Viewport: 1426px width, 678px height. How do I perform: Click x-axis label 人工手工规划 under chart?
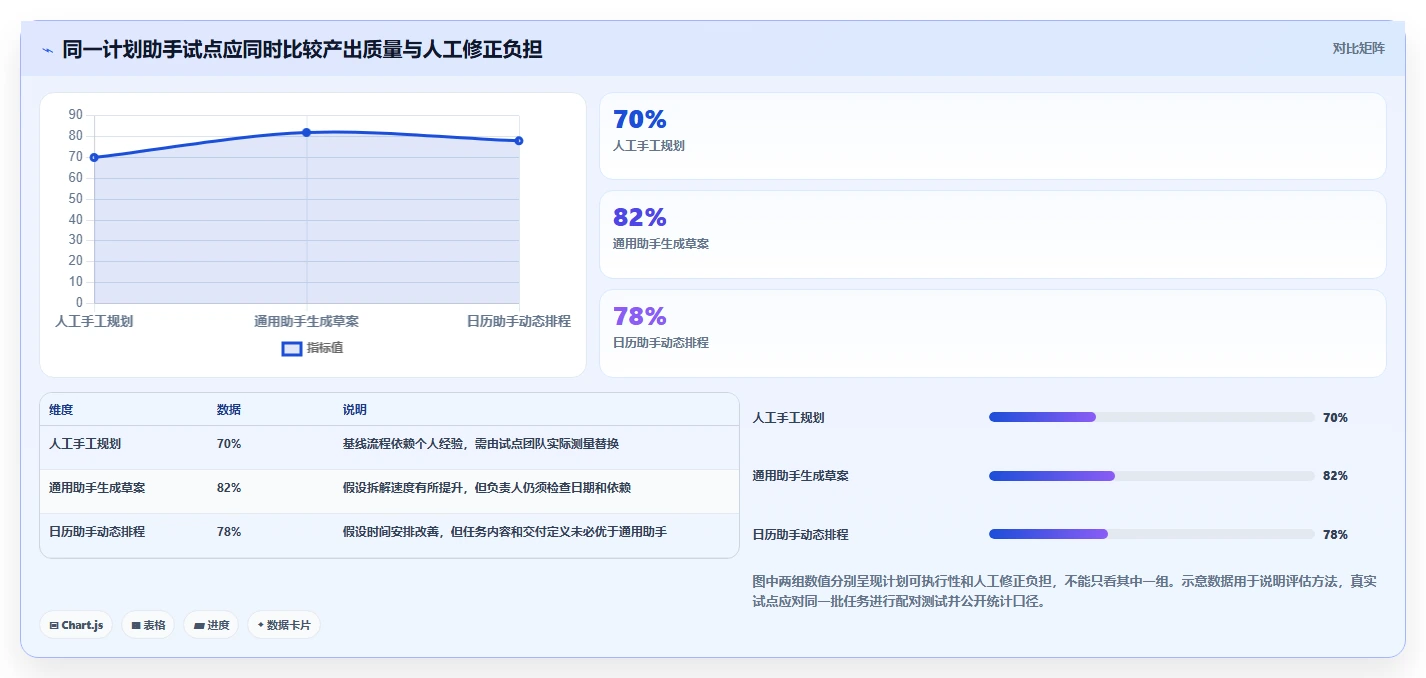(x=94, y=321)
